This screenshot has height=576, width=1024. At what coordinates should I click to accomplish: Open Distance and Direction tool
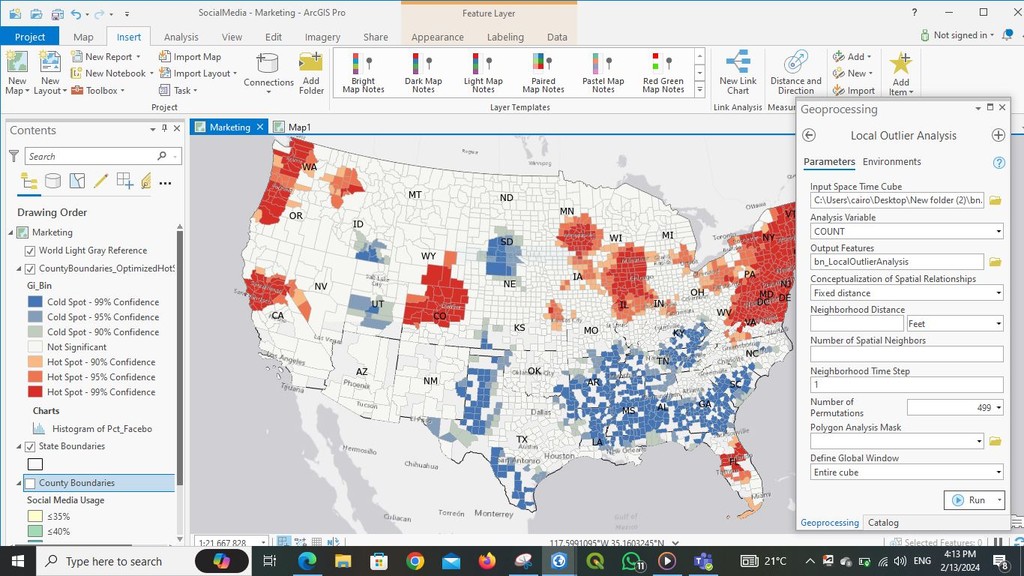click(795, 72)
